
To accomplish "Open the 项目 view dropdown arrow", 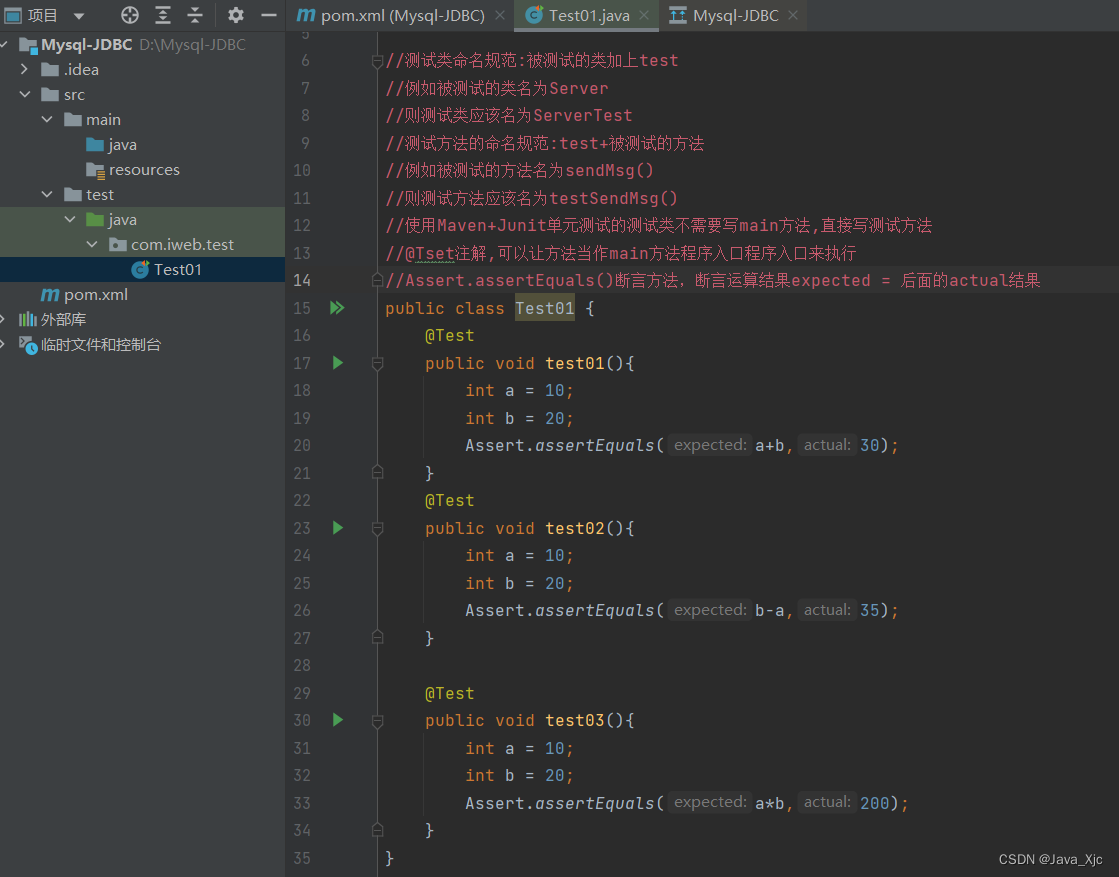I will click(79, 16).
